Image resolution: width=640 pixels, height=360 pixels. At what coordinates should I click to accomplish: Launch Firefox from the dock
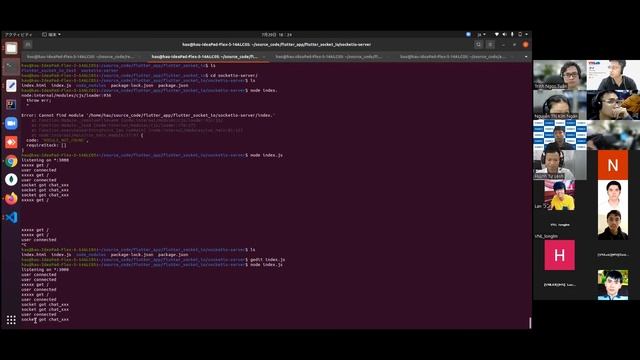pyautogui.click(x=11, y=198)
